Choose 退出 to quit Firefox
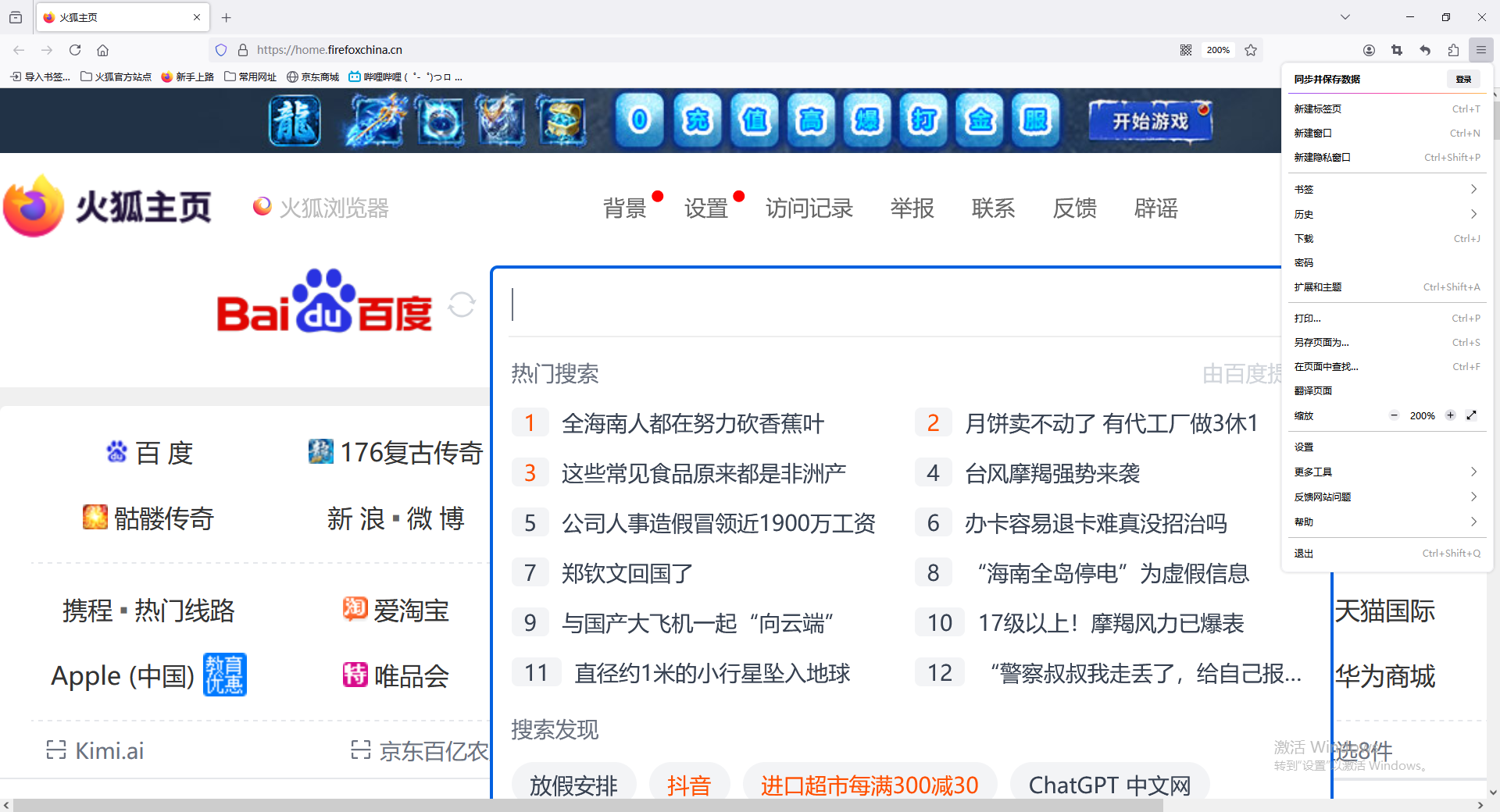Screen dimensions: 1500x812 pyautogui.click(x=1387, y=553)
